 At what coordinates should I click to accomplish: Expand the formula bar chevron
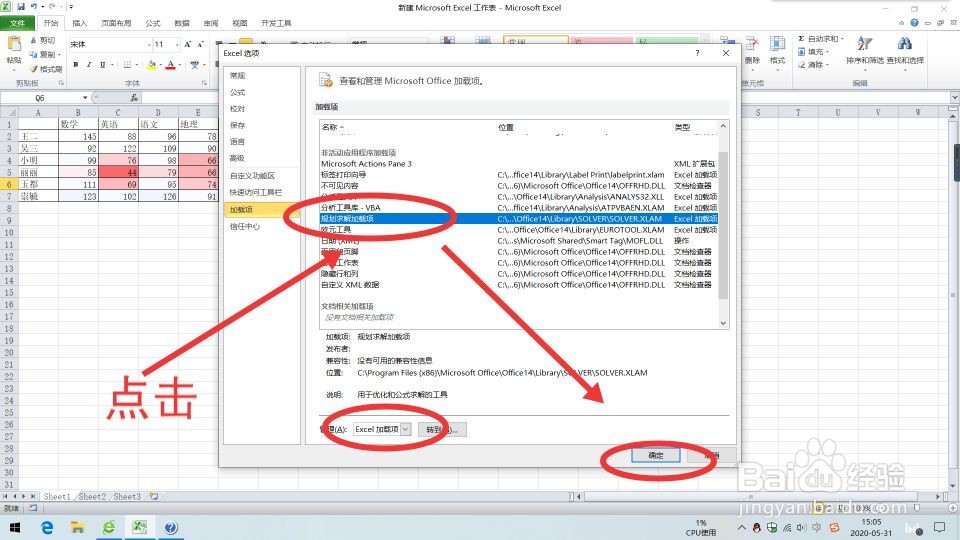pyautogui.click(x=954, y=97)
